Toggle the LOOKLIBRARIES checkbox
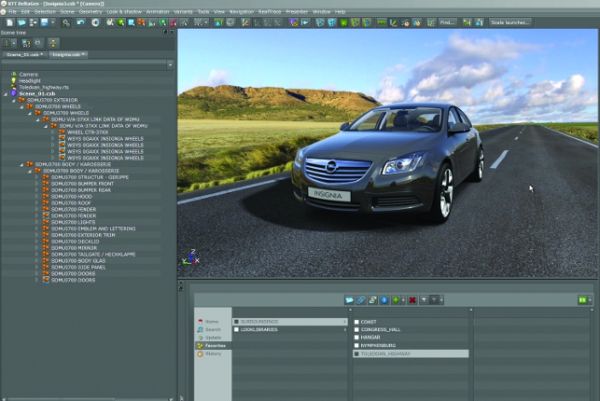600x401 pixels. [x=236, y=329]
